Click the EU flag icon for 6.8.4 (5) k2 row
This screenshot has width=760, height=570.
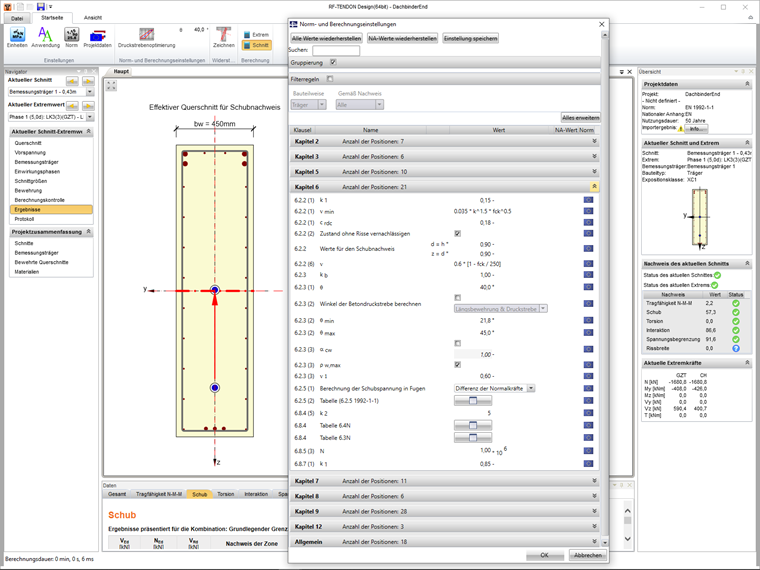pyautogui.click(x=588, y=412)
